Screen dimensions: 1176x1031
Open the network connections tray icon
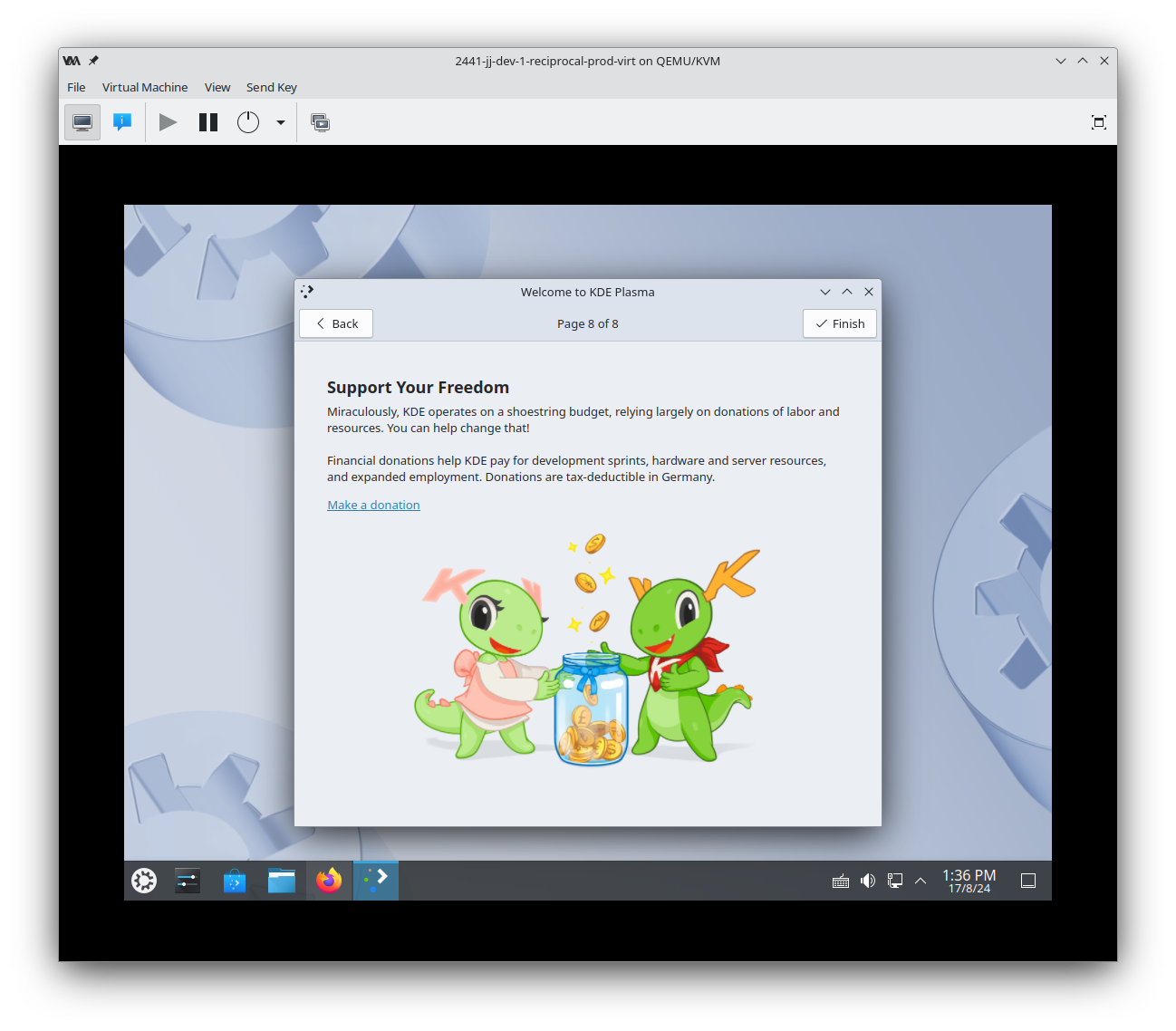[895, 881]
